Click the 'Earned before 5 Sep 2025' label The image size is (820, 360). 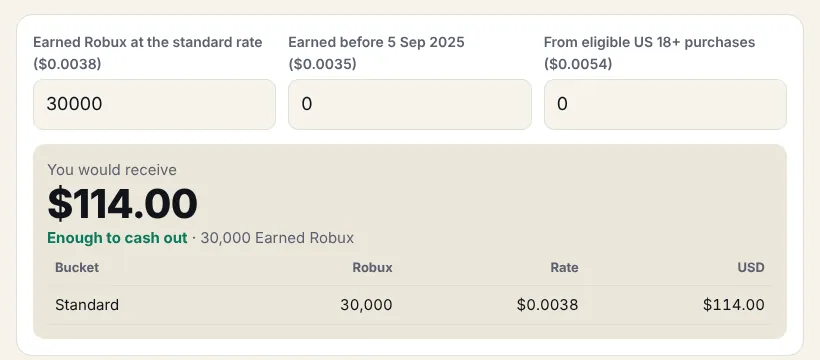(x=376, y=42)
